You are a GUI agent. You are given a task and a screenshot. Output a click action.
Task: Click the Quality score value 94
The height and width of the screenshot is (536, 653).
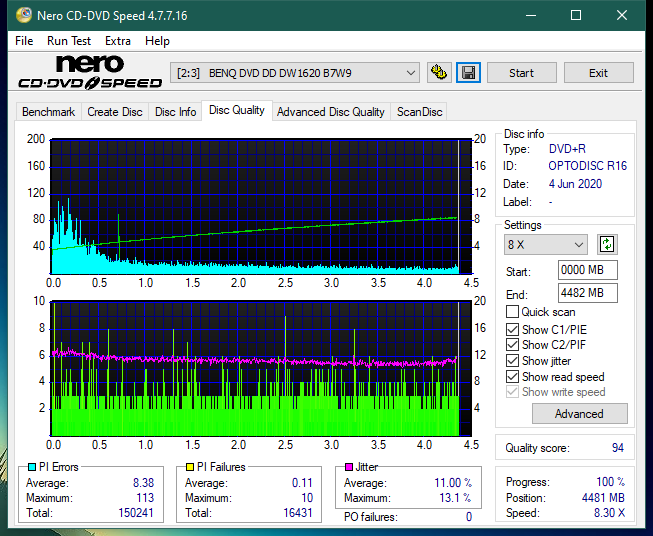[618, 448]
